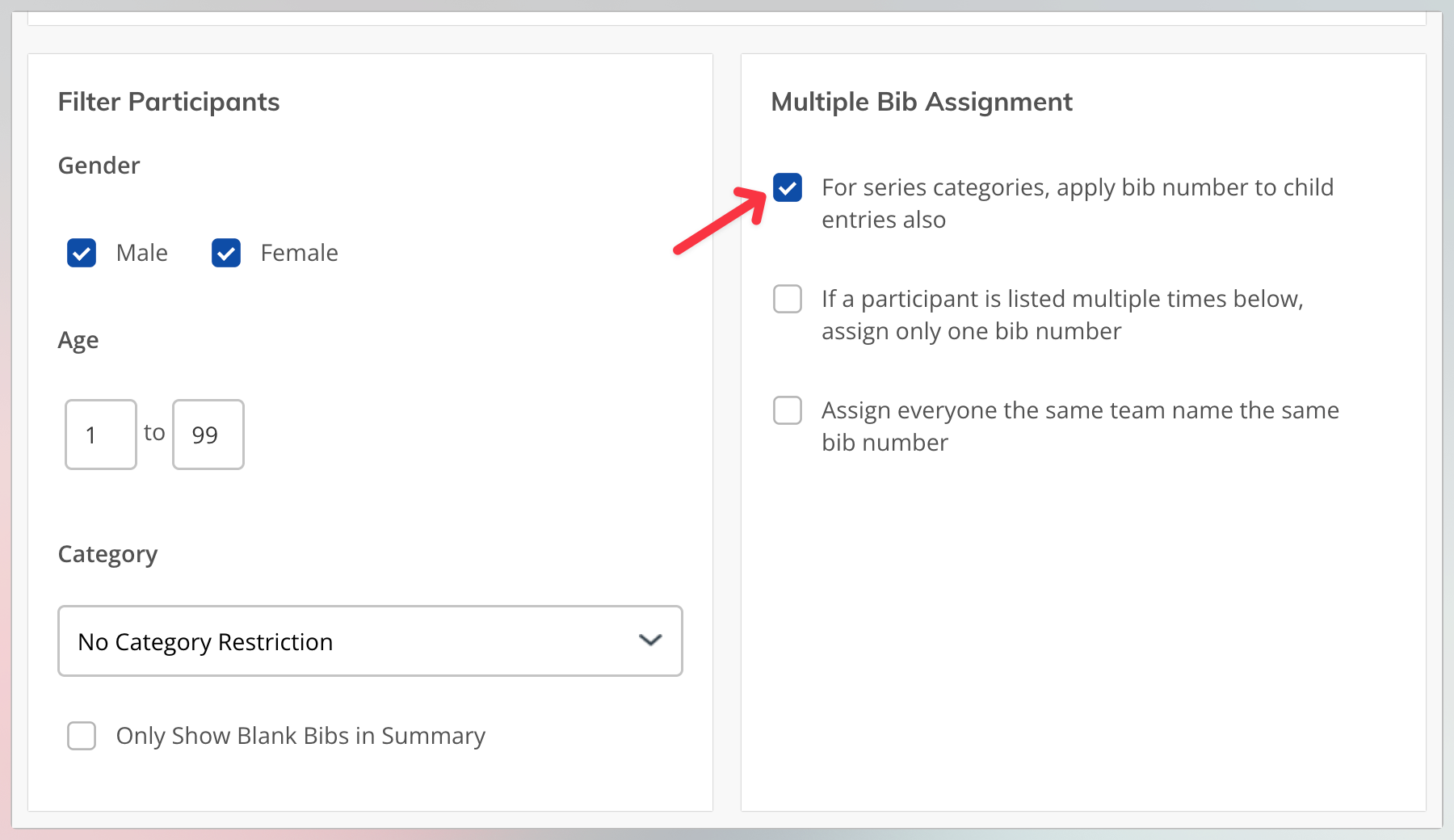Screen dimensions: 1454x840
Task: Expand the No Category Restriction selector
Action: (369, 640)
